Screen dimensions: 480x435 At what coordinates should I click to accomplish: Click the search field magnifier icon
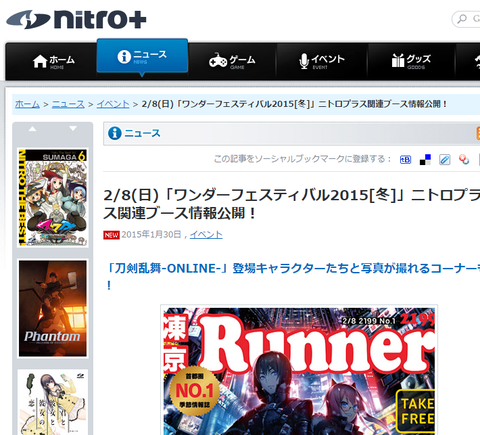(x=462, y=19)
